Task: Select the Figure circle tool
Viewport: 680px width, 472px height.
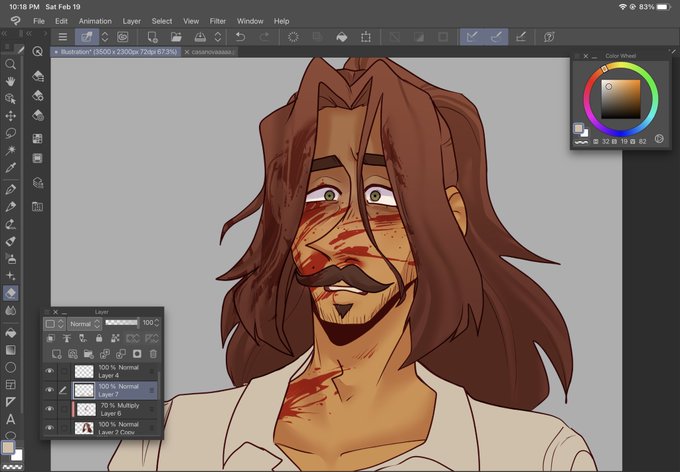Action: pos(10,367)
